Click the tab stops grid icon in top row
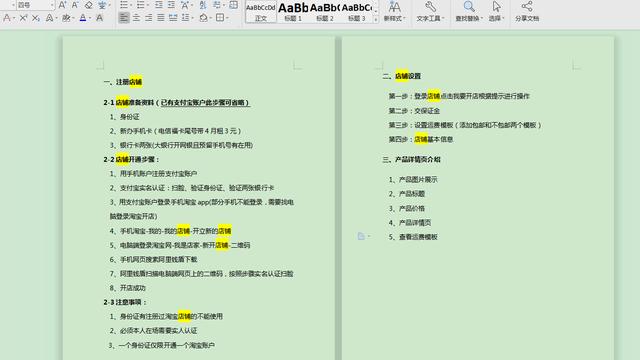The image size is (640, 360). click(233, 5)
